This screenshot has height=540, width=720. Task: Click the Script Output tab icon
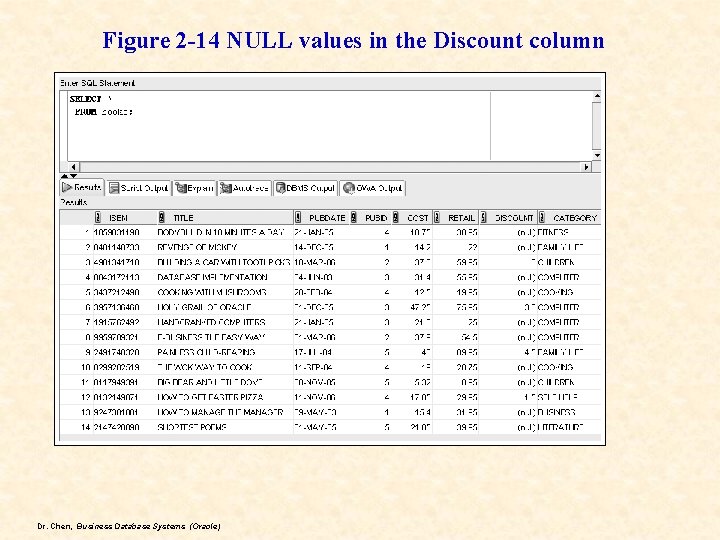point(114,188)
